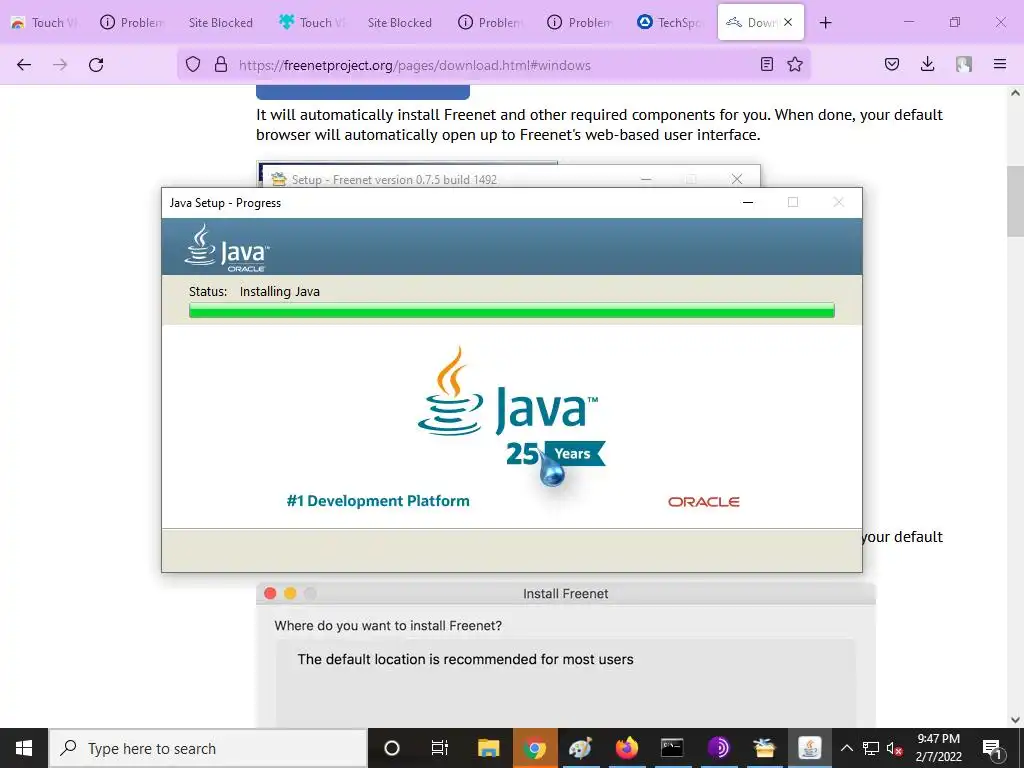Open the network status tray icon
The height and width of the screenshot is (768, 1024).
871,748
